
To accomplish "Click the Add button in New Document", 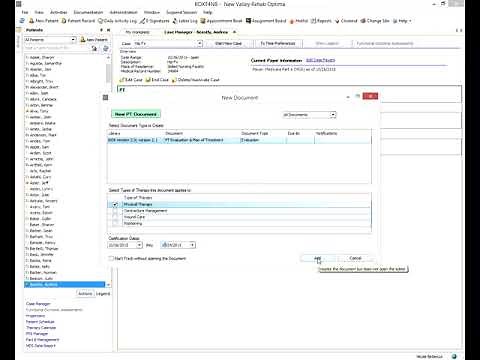I will (x=318, y=258).
